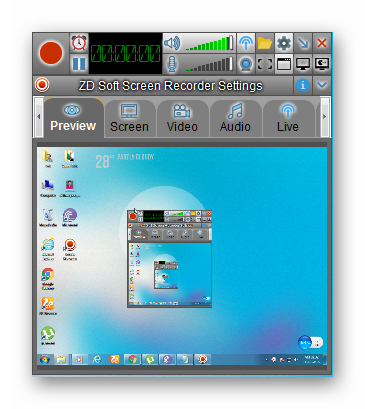This screenshot has height=409, width=365.
Task: Open the alarm clock schedule timer
Action: tap(79, 43)
